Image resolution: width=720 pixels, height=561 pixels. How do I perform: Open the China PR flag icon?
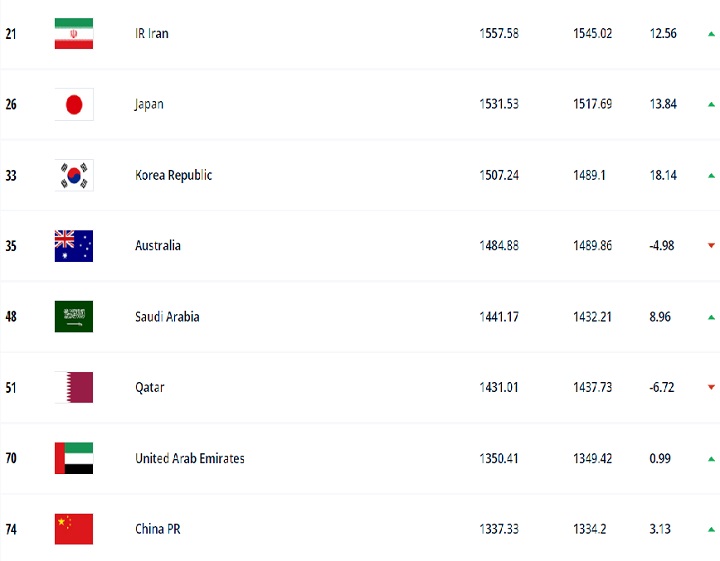[x=74, y=529]
